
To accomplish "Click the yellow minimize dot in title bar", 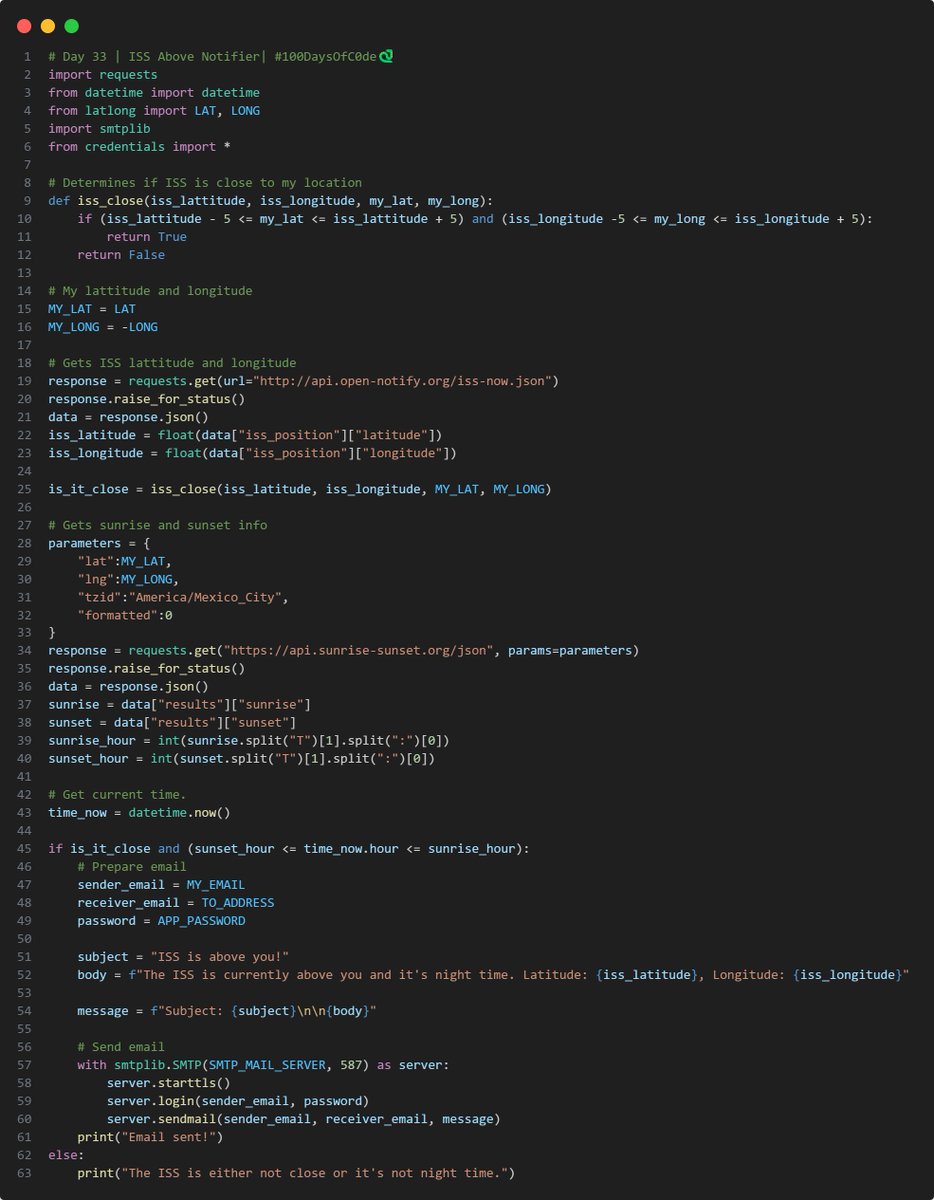I will (47, 25).
